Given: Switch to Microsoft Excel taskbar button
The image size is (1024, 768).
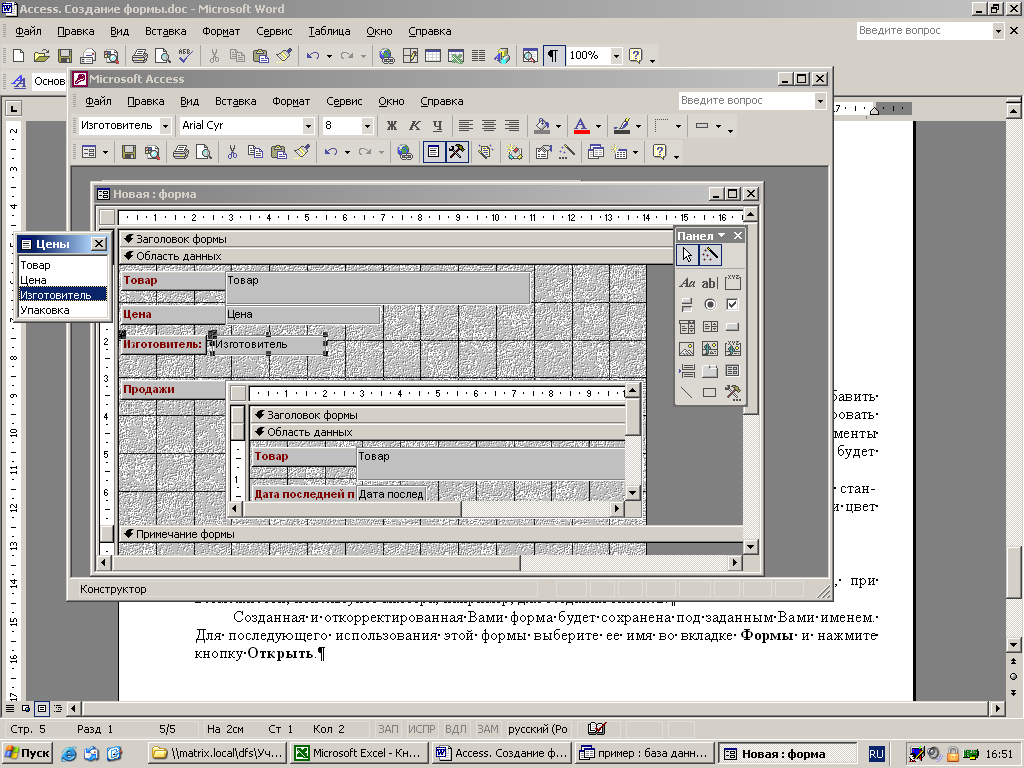Looking at the screenshot, I should coord(360,753).
